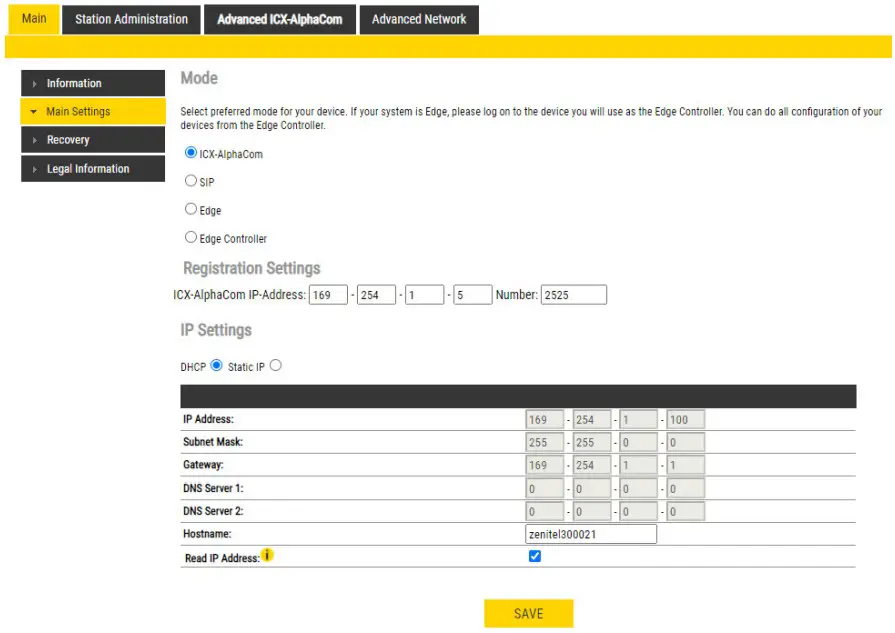Screen dimensions: 895x633
Task: Click the 'IP Settings' heading
Action: pos(216,330)
